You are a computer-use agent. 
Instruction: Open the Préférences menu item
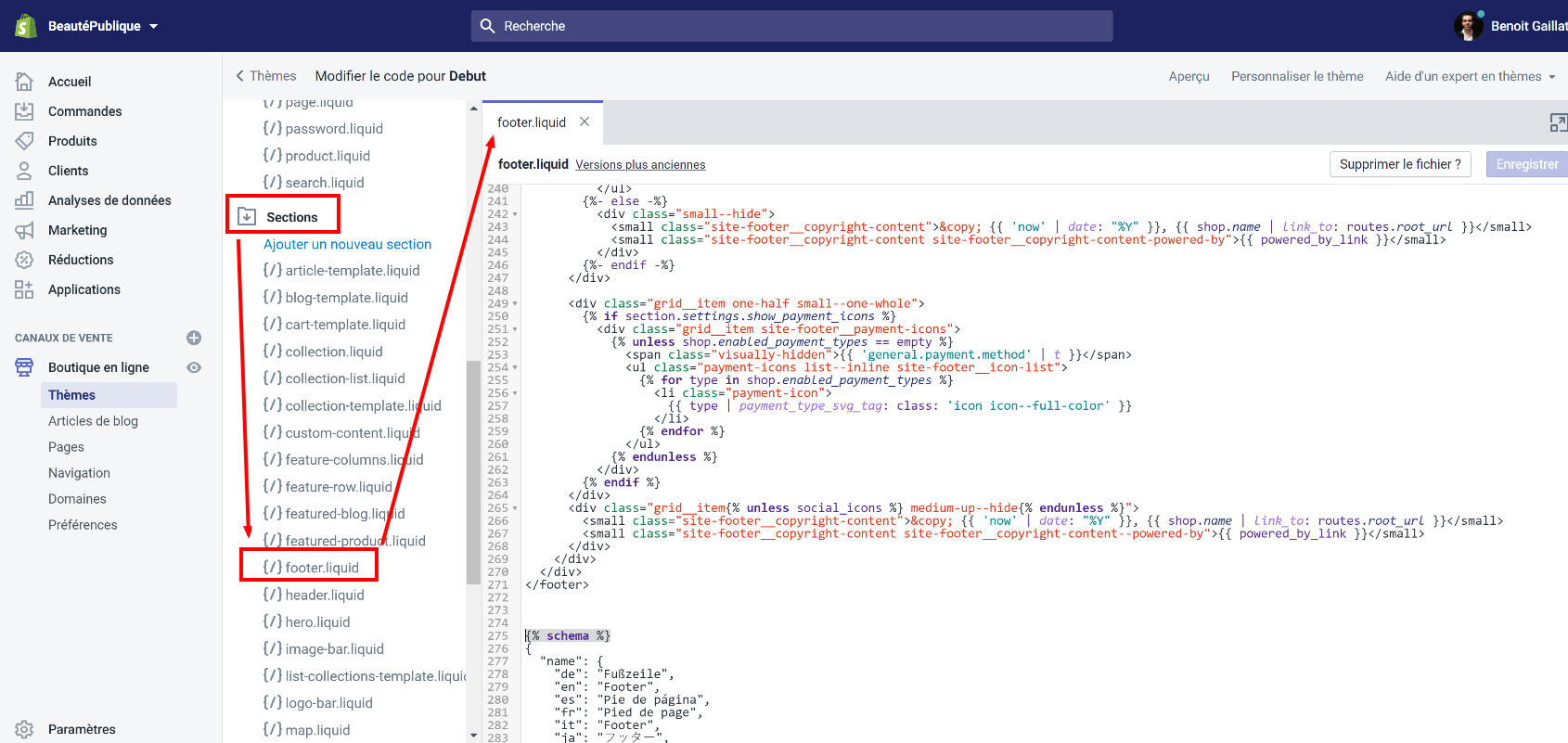(83, 525)
